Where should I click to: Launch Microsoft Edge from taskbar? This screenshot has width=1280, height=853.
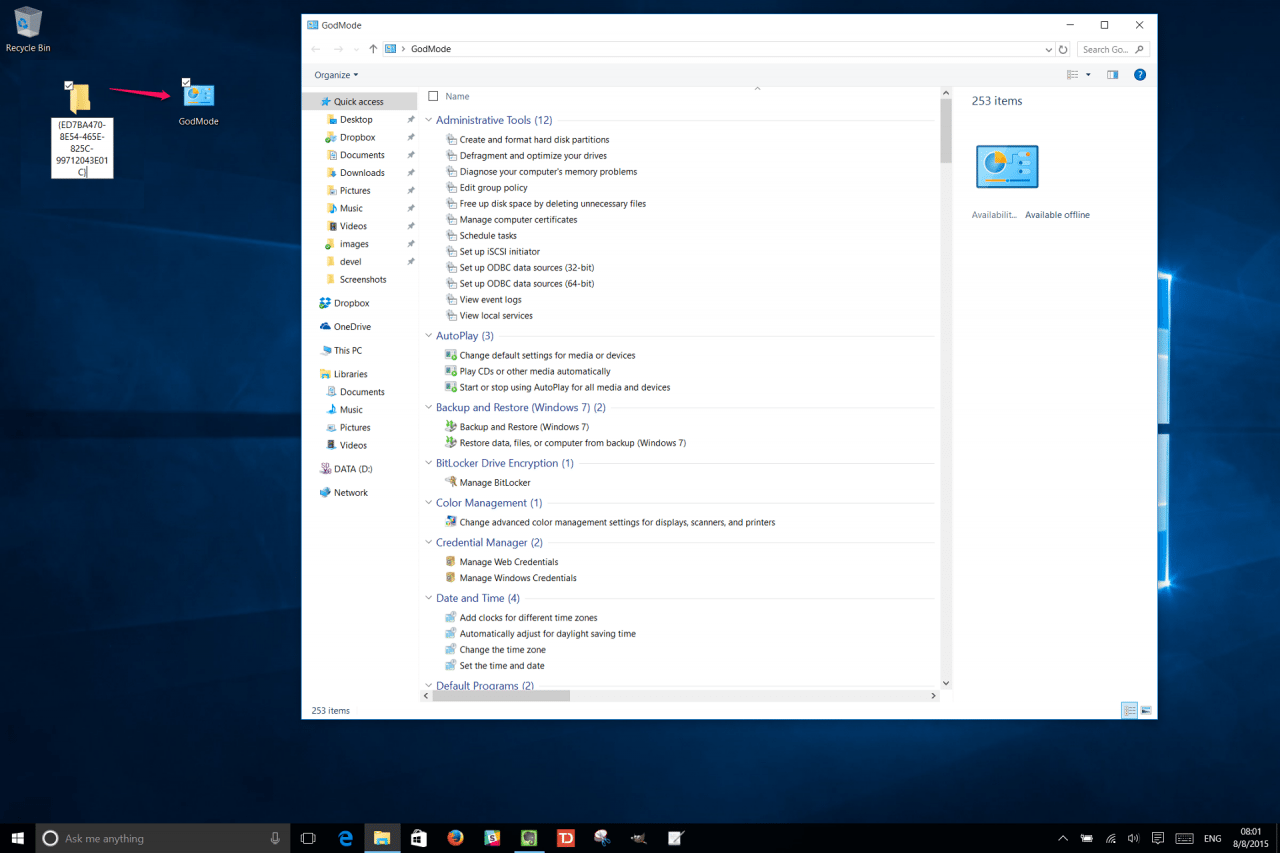(x=346, y=838)
